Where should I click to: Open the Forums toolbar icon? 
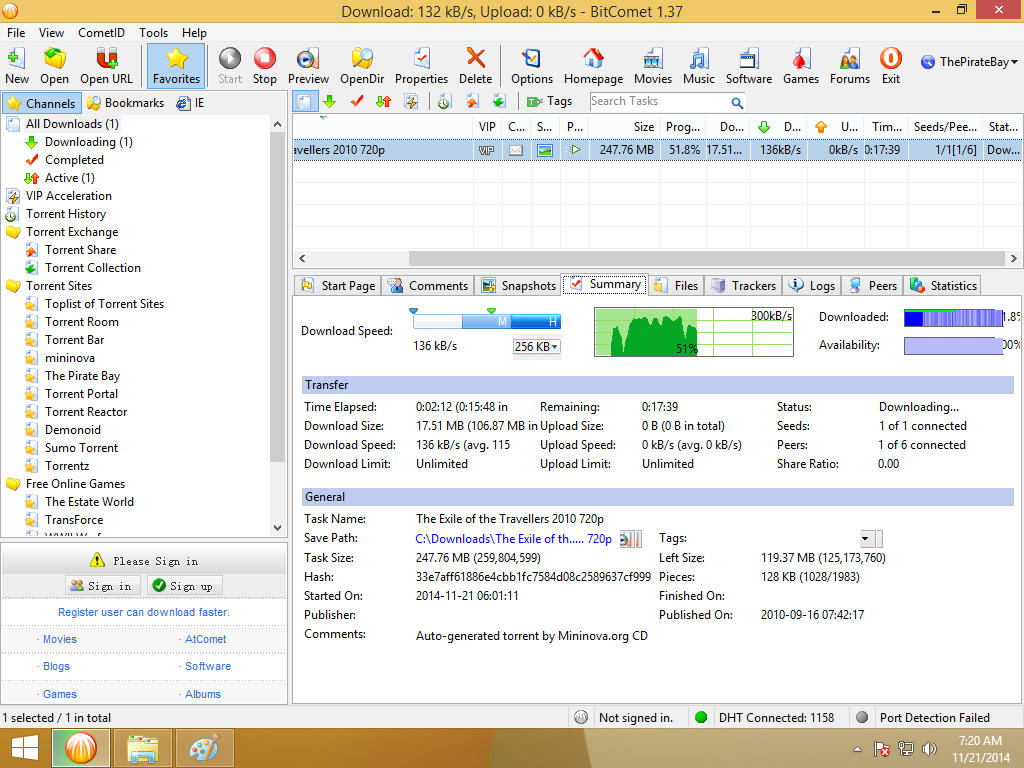850,66
